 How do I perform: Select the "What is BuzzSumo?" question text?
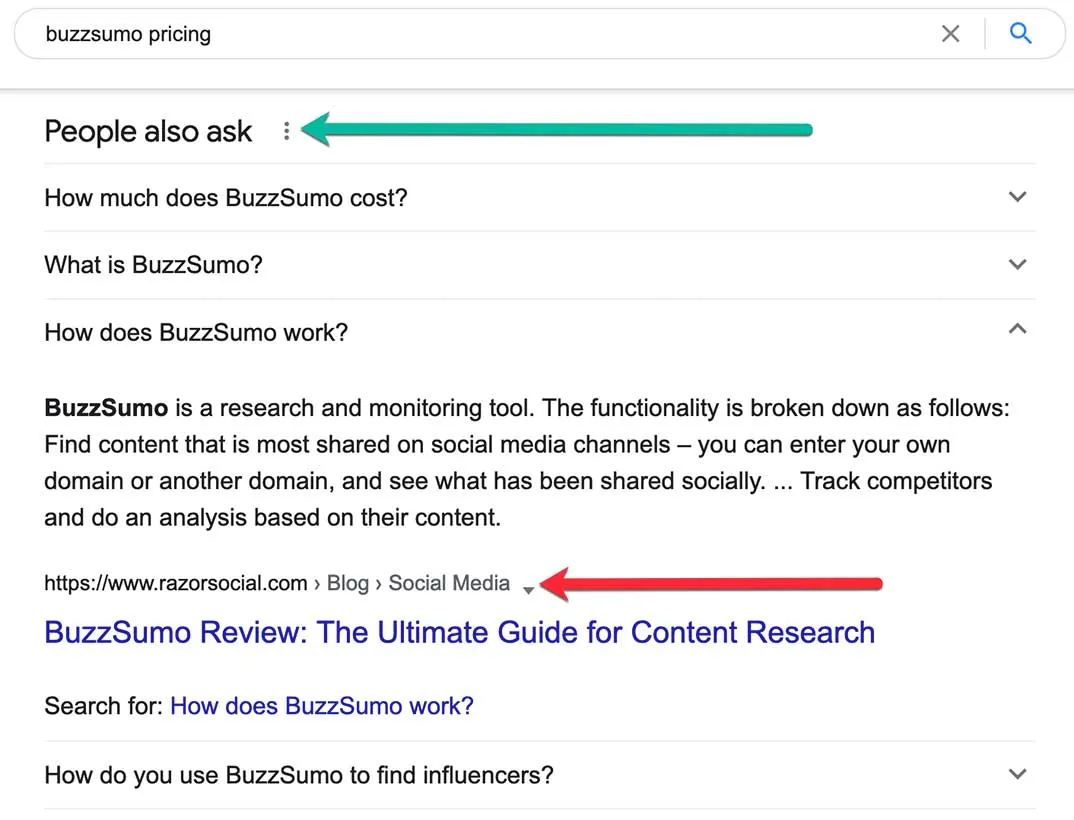(153, 266)
